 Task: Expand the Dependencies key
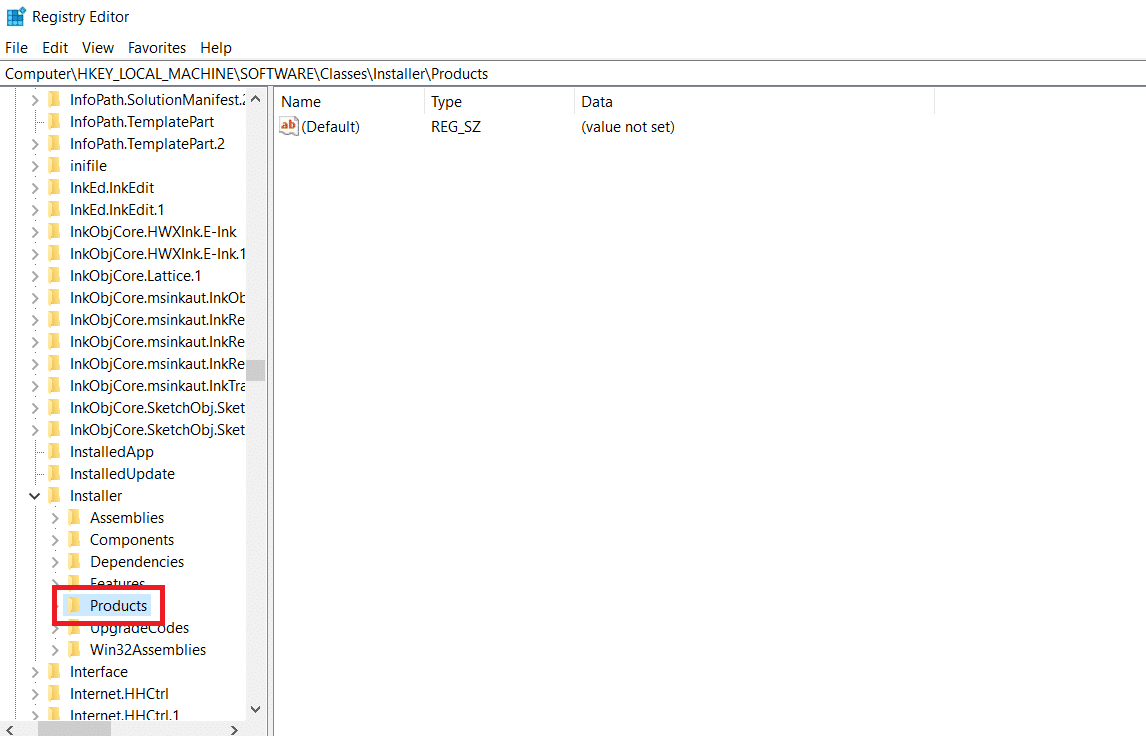[x=55, y=562]
